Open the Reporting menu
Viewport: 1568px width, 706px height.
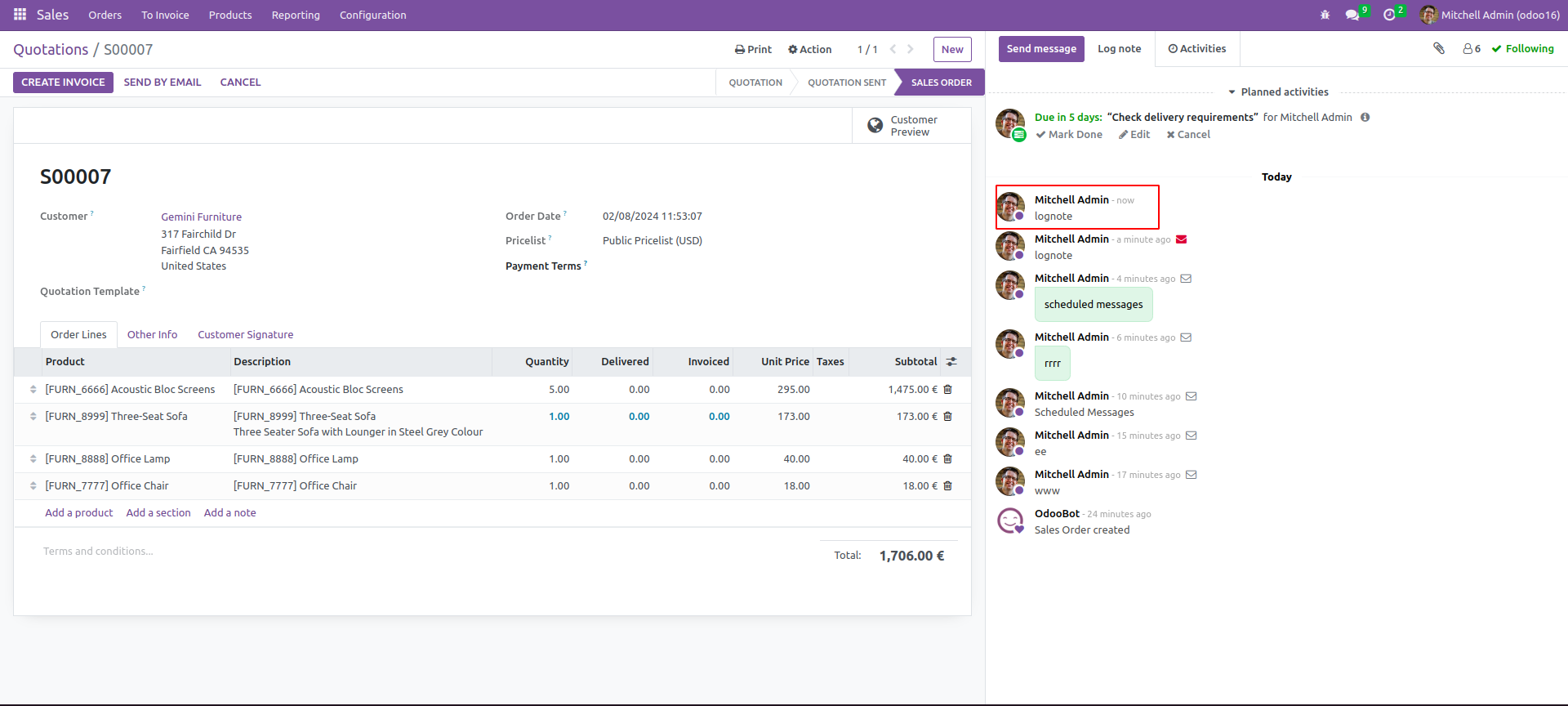296,16
